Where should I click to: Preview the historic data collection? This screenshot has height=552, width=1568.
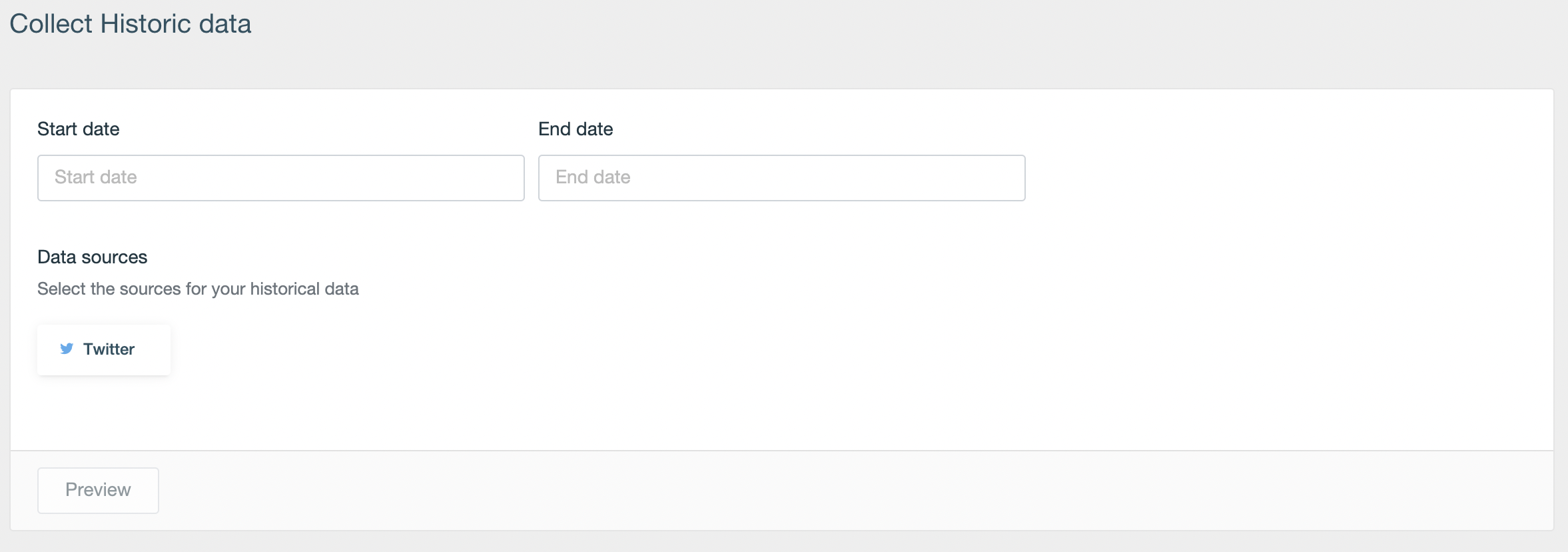pos(98,491)
